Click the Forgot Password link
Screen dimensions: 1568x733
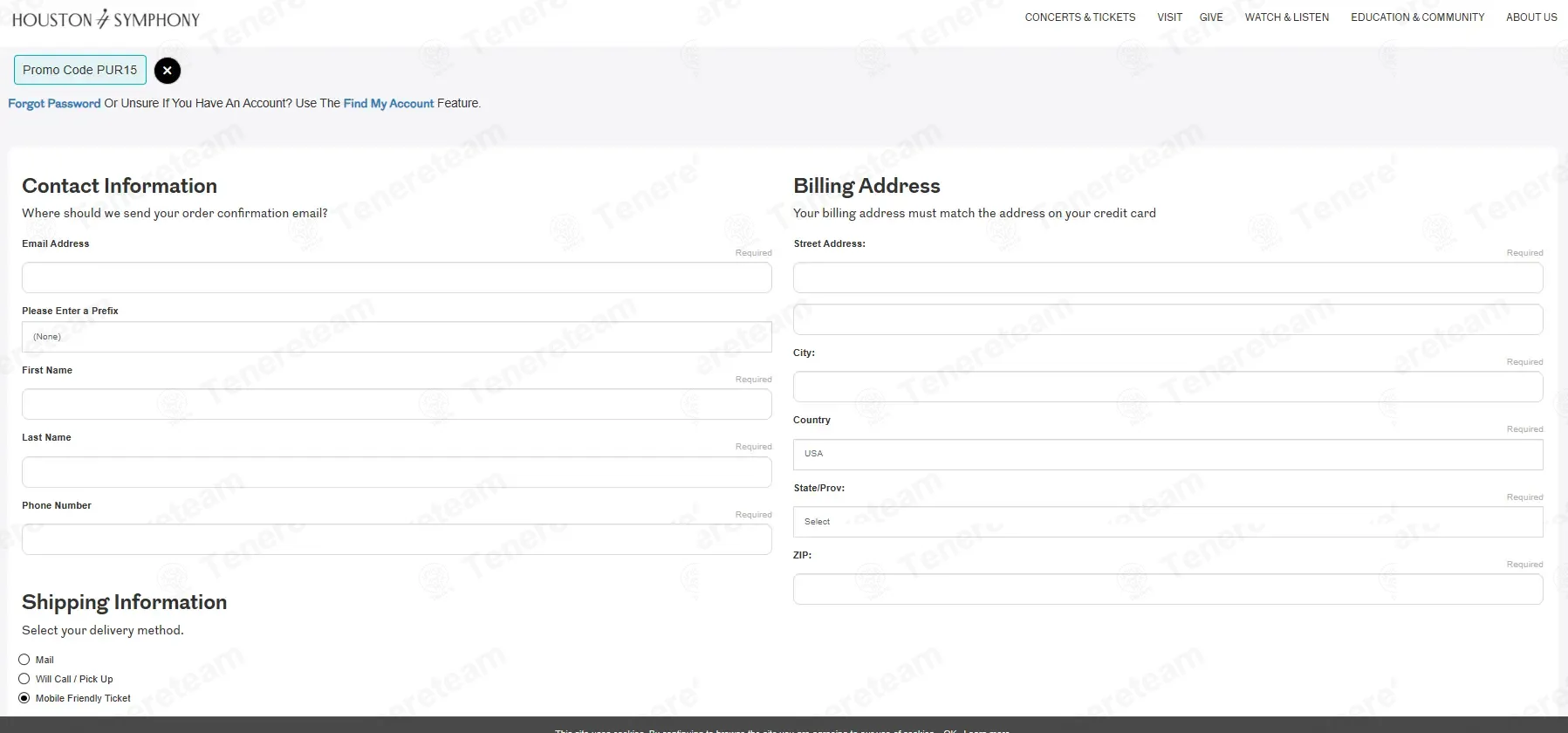click(x=54, y=103)
